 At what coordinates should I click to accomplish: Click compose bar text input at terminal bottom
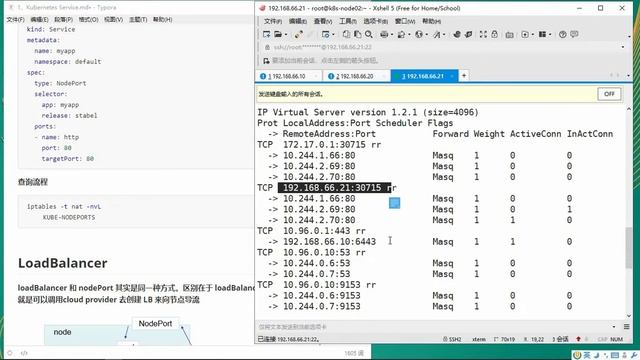pos(433,327)
